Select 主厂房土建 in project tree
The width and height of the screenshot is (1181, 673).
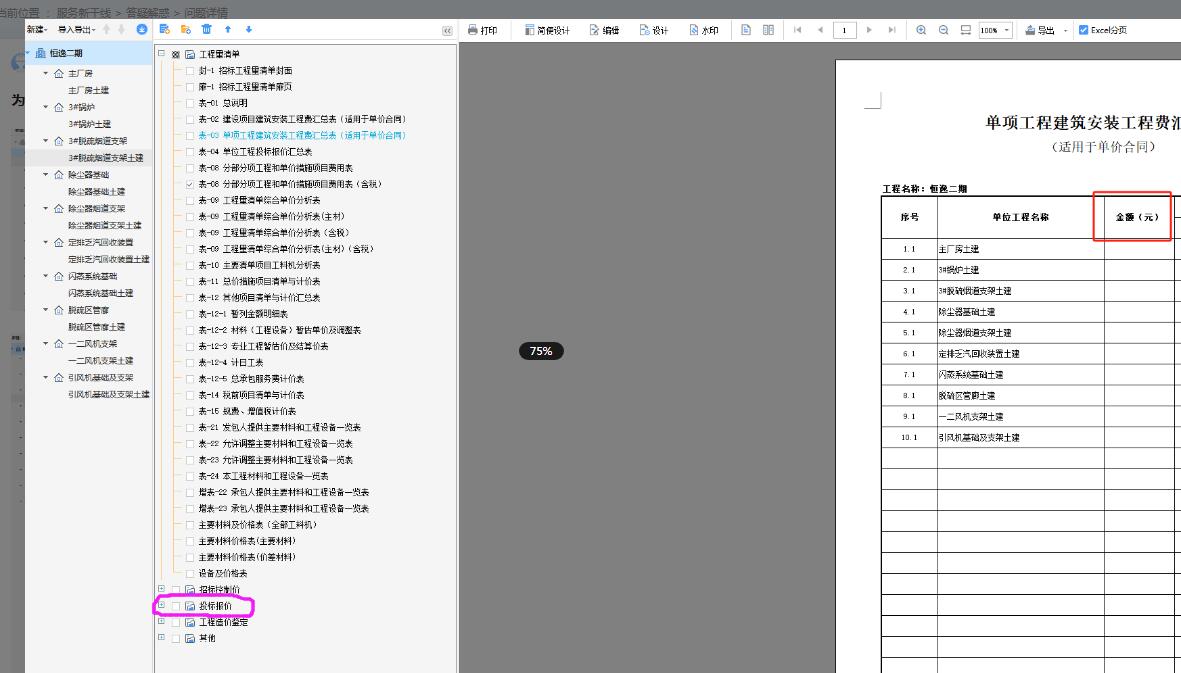click(88, 90)
